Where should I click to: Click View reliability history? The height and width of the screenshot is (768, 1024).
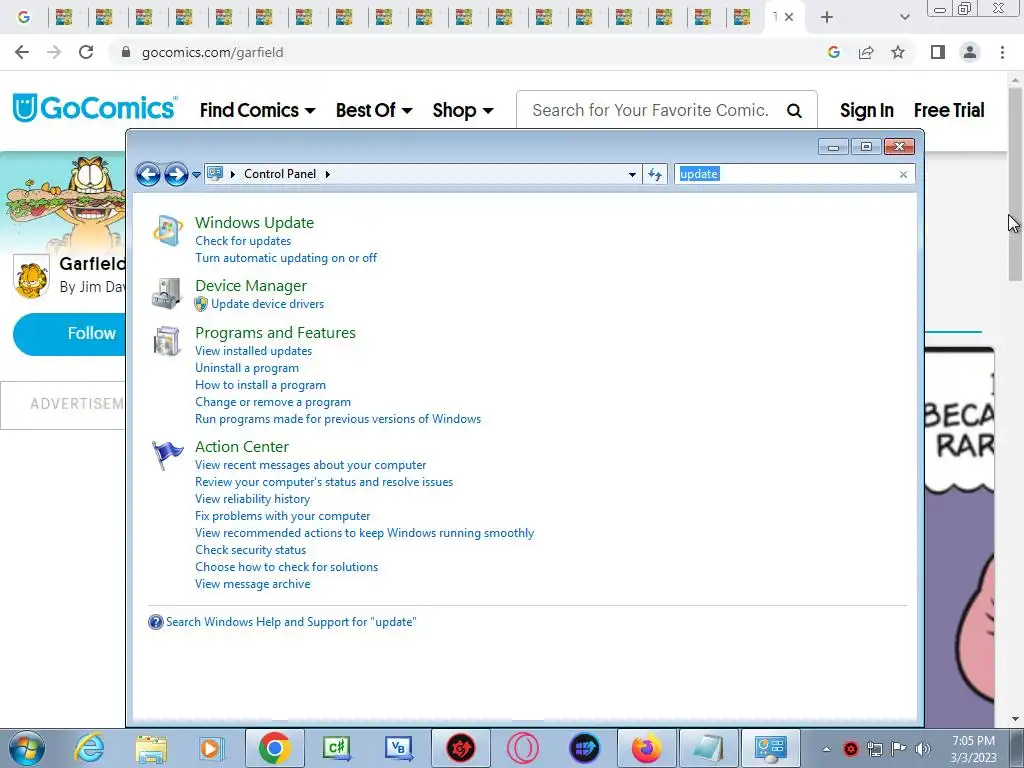tap(253, 499)
